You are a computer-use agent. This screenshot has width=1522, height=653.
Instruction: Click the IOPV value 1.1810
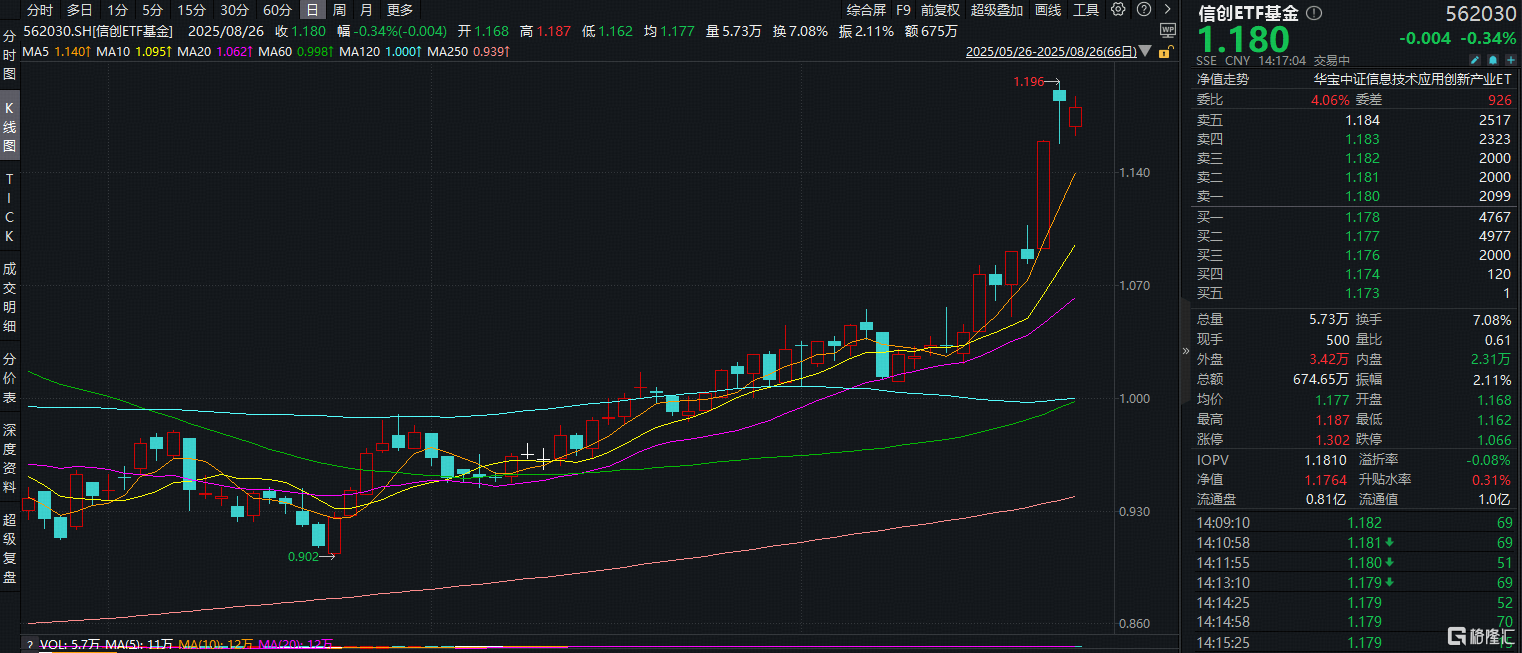1326,460
